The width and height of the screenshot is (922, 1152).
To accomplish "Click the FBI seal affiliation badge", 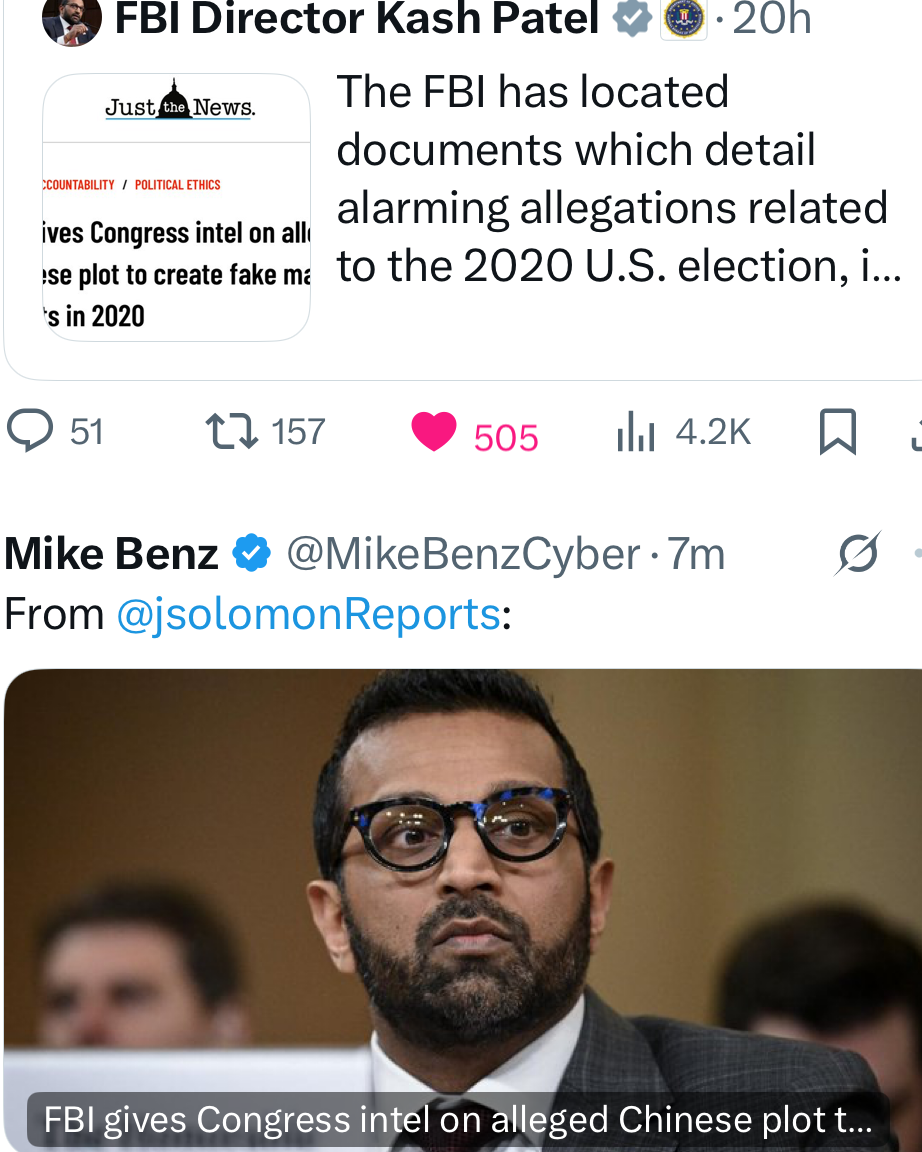I will click(684, 18).
